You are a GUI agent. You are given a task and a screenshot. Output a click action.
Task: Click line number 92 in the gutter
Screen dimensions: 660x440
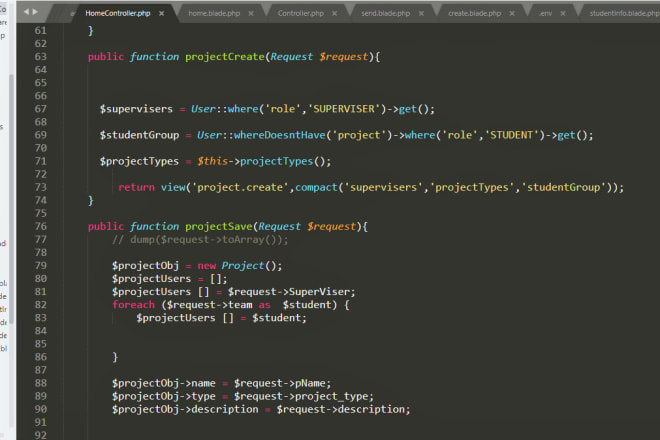41,435
